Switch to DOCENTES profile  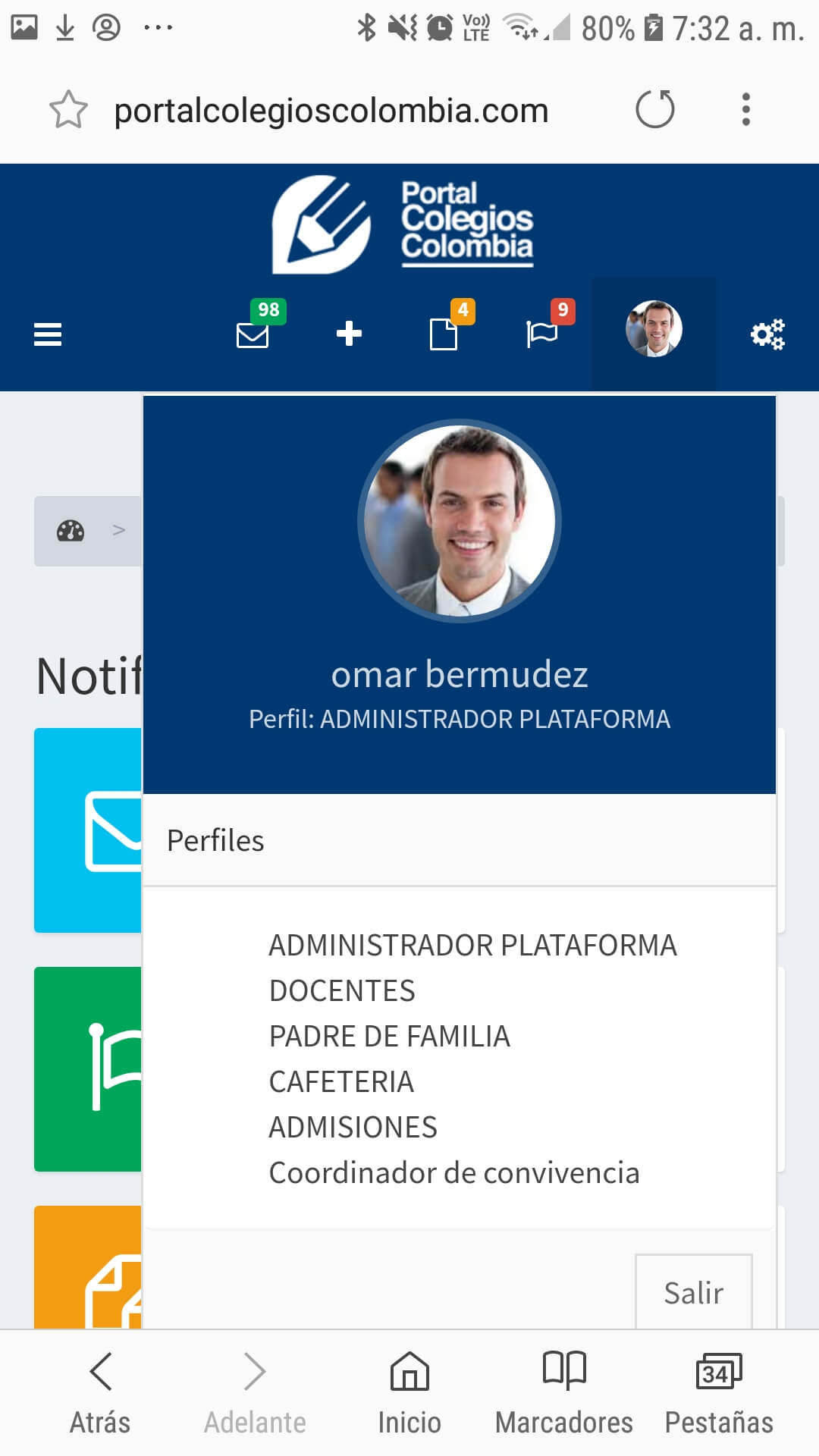[342, 991]
